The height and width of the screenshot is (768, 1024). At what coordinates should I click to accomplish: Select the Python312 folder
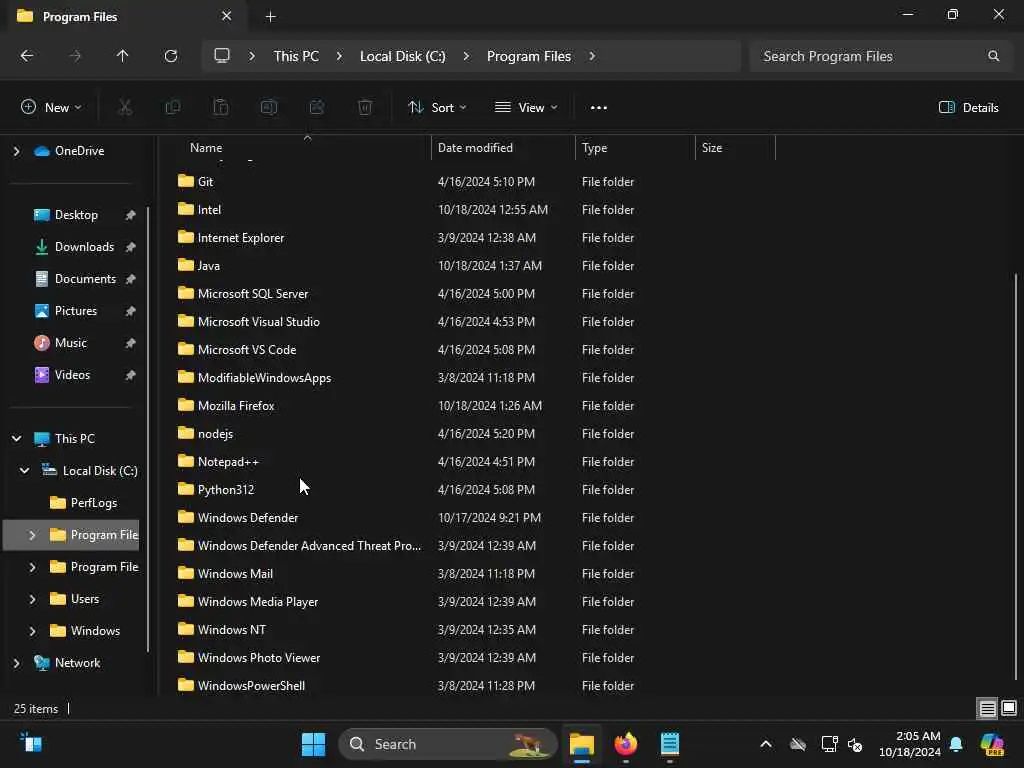tap(226, 490)
